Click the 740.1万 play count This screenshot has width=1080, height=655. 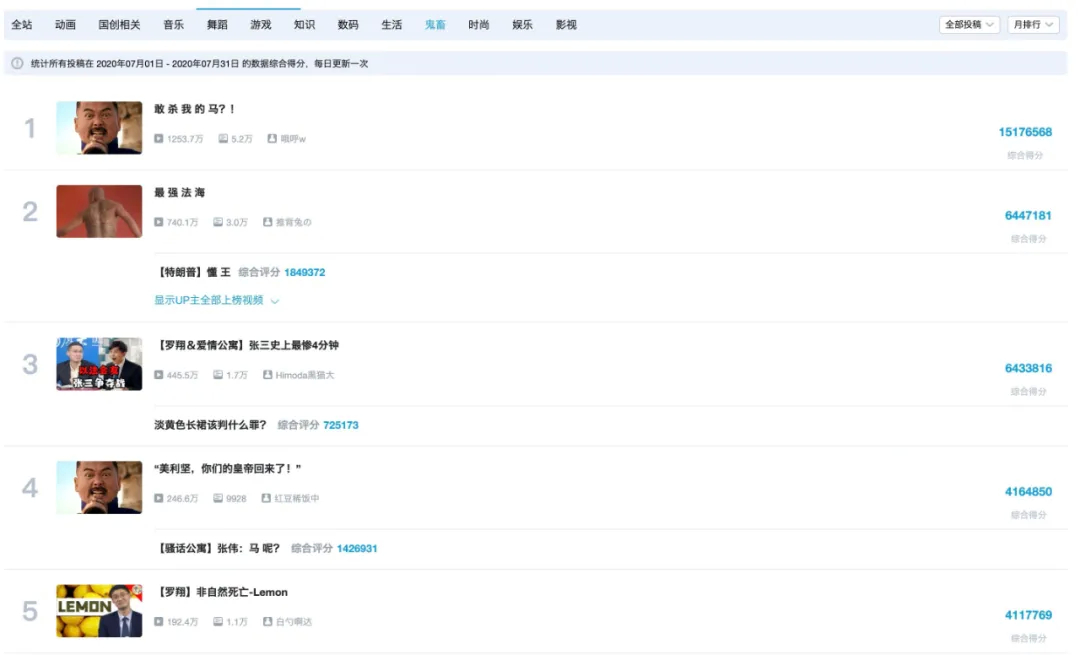click(182, 222)
